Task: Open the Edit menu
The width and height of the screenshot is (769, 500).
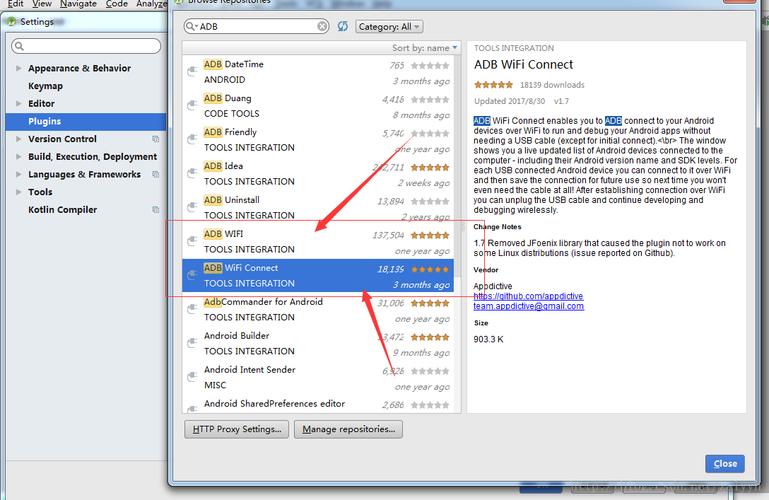Action: (15, 4)
